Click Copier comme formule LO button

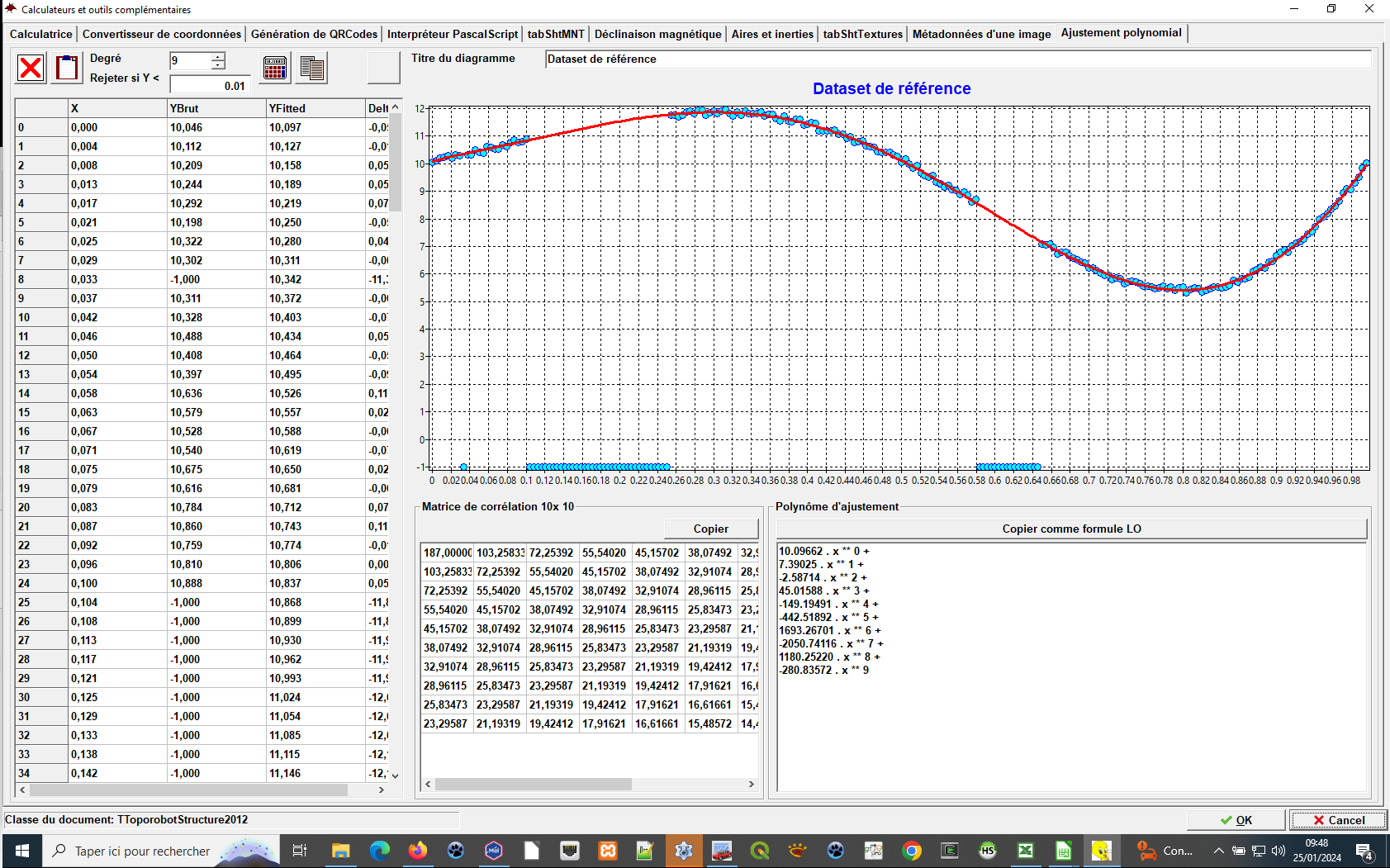coord(1072,529)
